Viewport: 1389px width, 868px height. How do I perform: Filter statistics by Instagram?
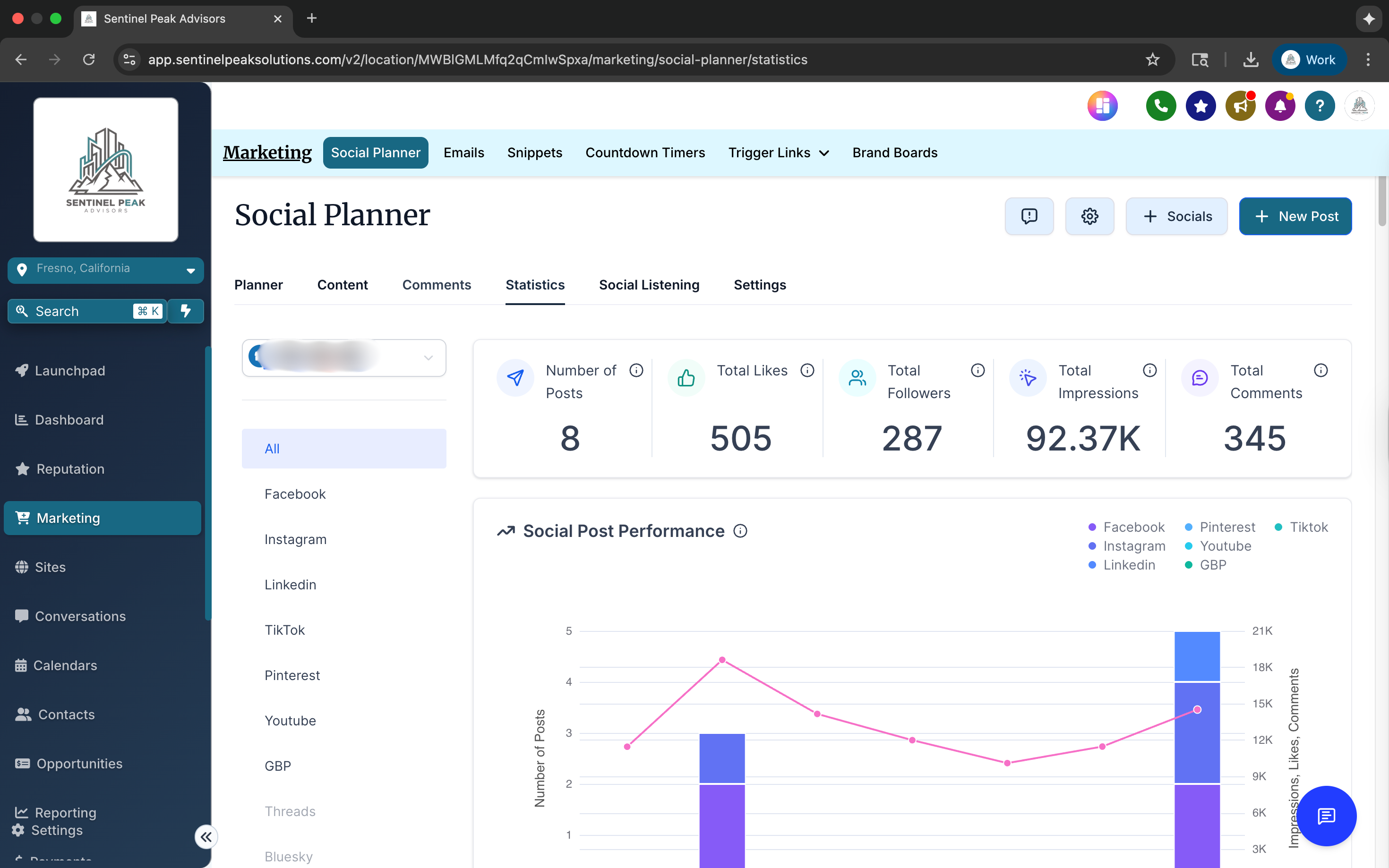tap(343, 540)
